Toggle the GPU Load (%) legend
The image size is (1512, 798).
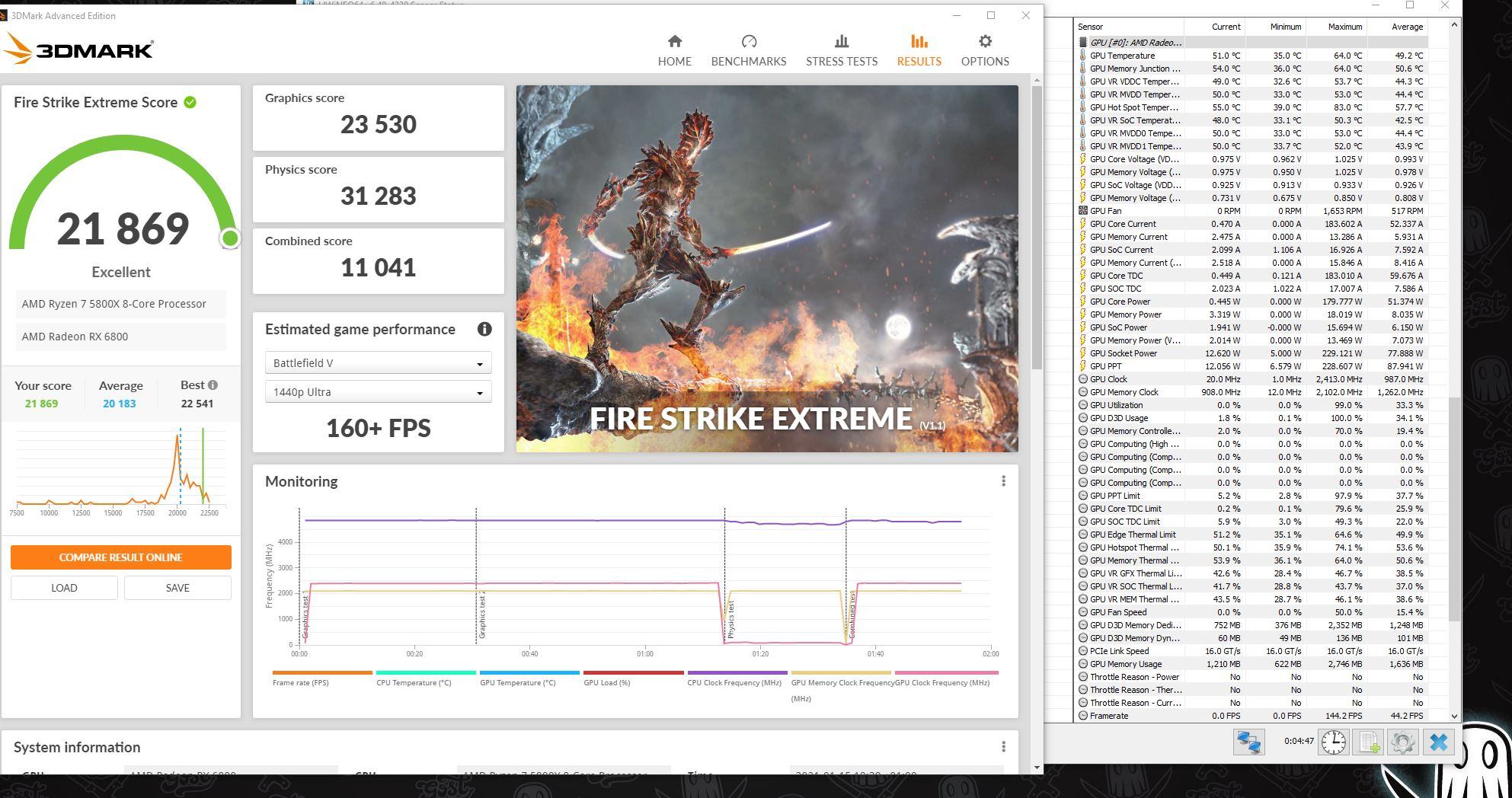click(x=633, y=678)
